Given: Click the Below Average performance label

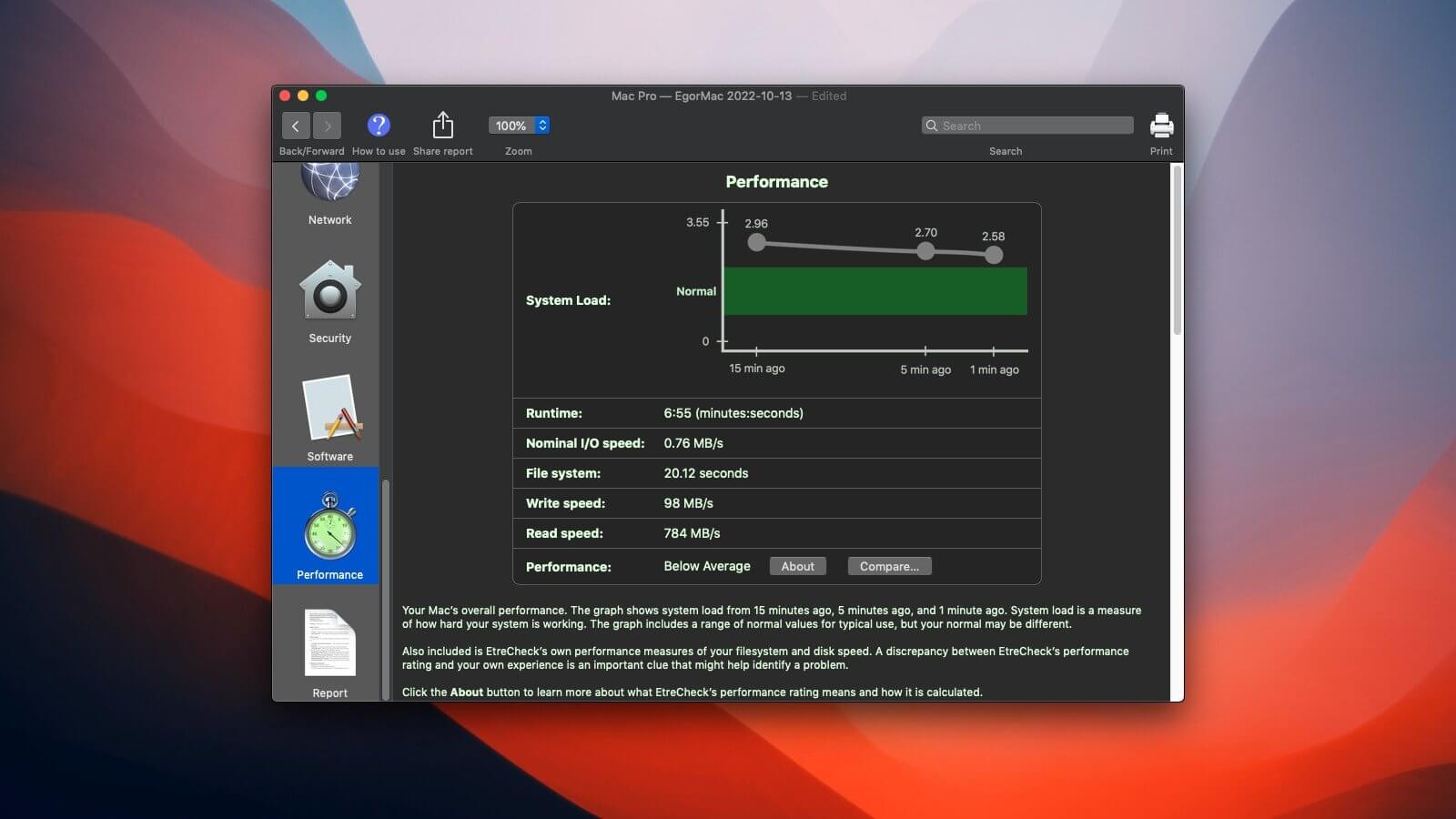Looking at the screenshot, I should click(x=706, y=565).
